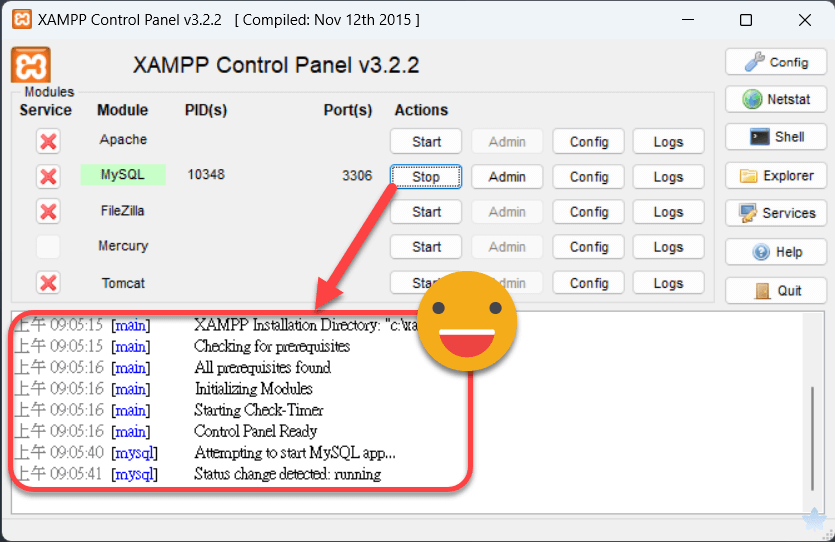Viewport: 835px width, 542px height.
Task: Toggle the Tomcat service red X checkbox
Action: tap(48, 283)
